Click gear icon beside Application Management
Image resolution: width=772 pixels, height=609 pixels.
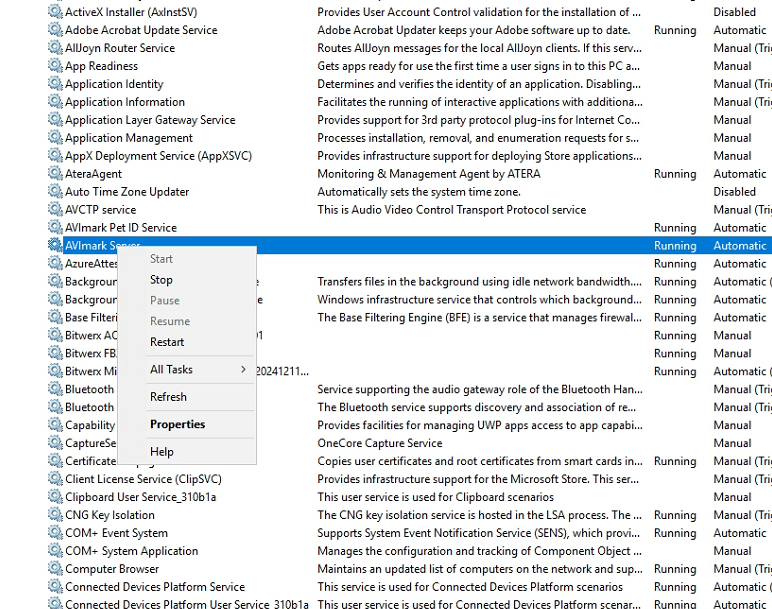point(55,137)
